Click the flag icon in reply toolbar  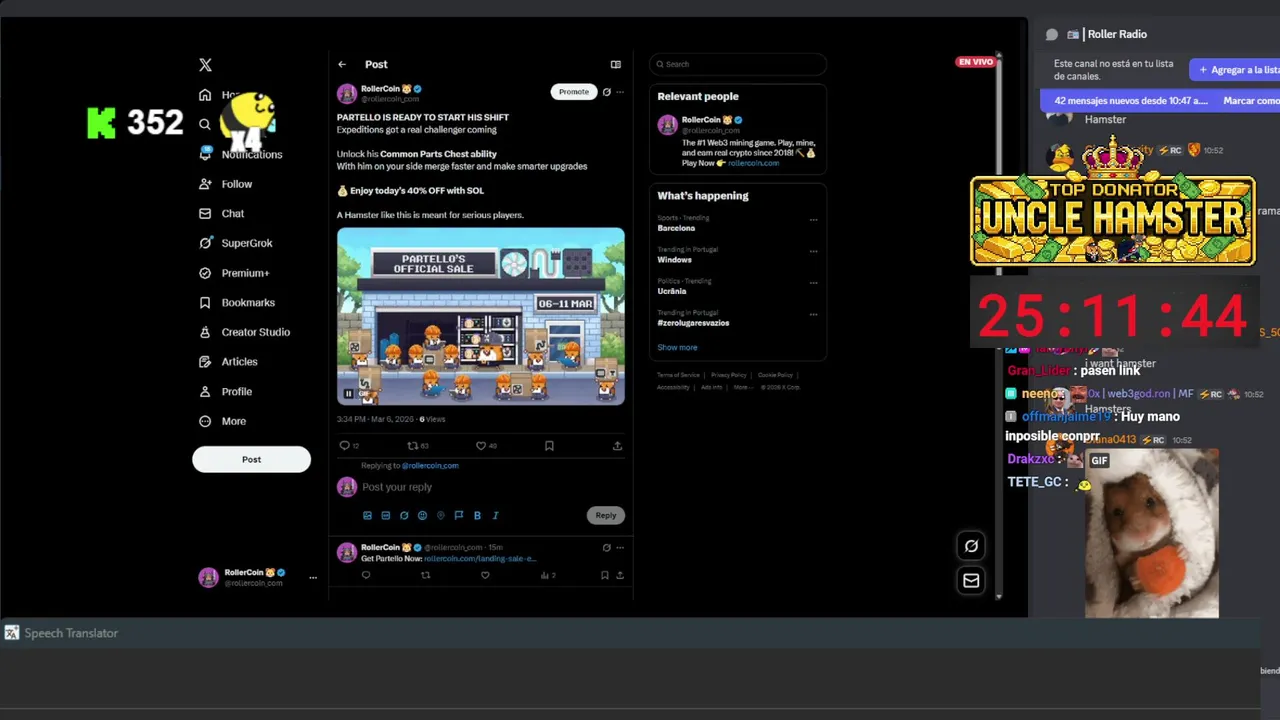click(x=459, y=516)
